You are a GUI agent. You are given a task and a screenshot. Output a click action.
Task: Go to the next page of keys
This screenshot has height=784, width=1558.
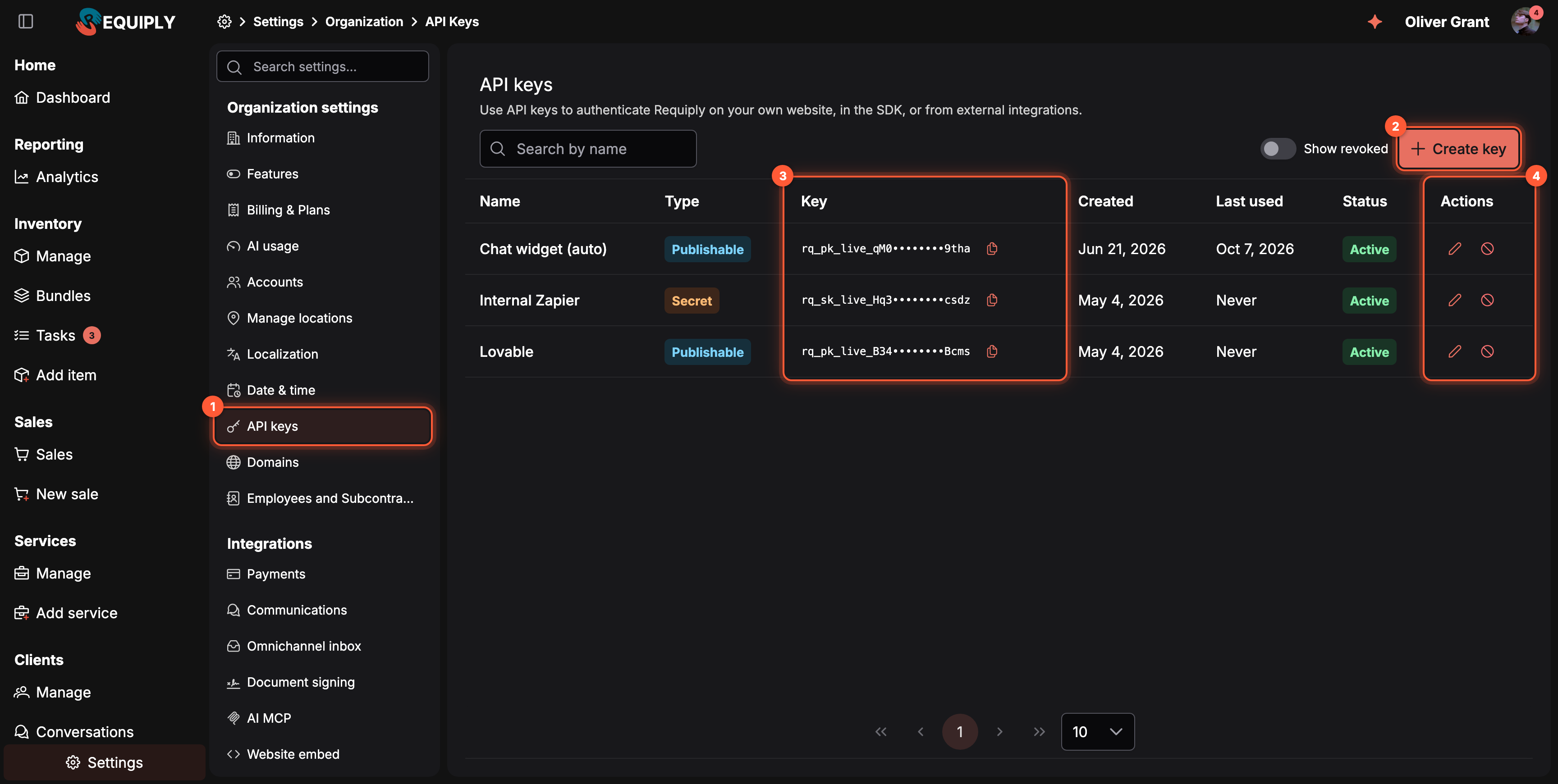1000,732
